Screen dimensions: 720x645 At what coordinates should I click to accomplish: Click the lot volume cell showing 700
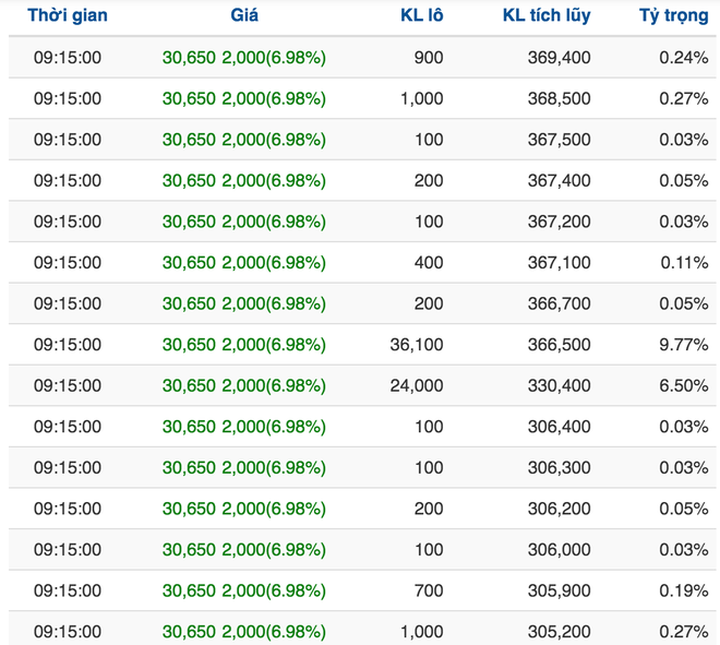428,591
